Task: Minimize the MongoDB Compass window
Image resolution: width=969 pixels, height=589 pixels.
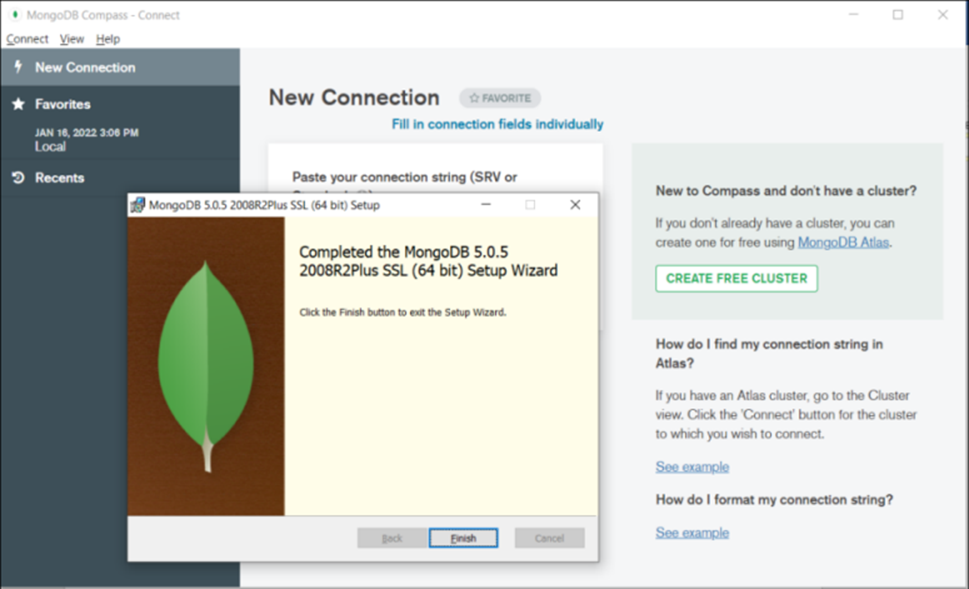Action: tap(853, 15)
